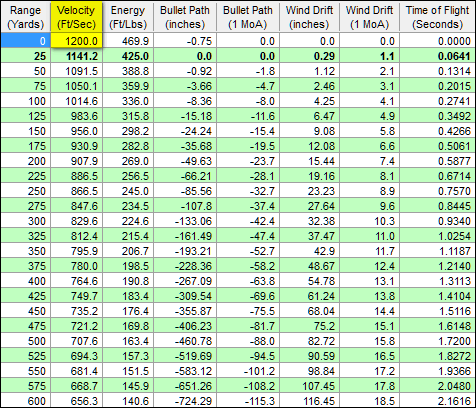The height and width of the screenshot is (408, 476).
Task: Select bullet path MoA -101.2 cell
Action: click(248, 371)
